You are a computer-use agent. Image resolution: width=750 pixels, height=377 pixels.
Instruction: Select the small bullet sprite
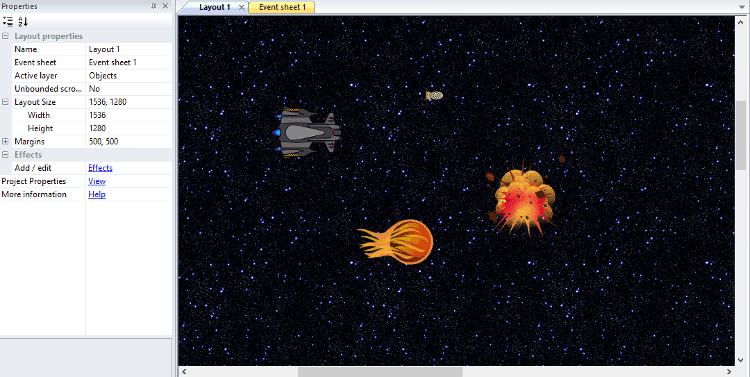pos(434,96)
